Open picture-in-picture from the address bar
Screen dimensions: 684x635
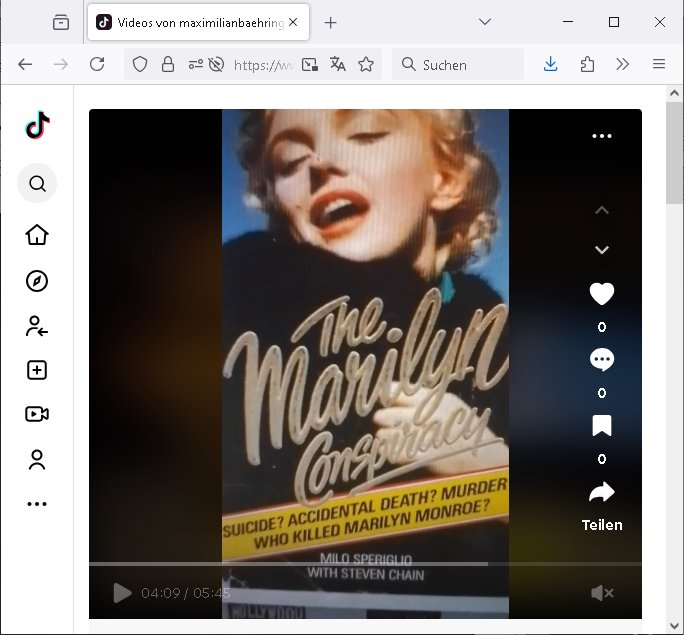pyautogui.click(x=310, y=65)
